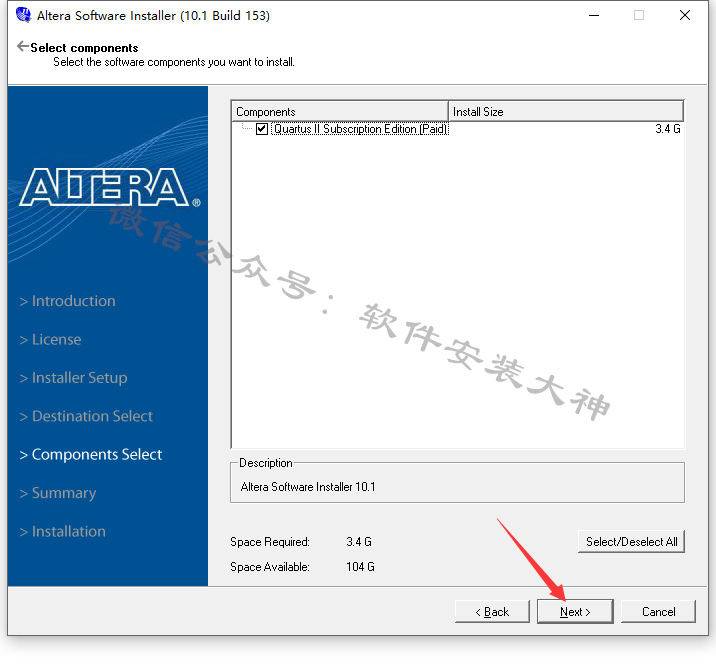This screenshot has width=716, height=671.
Task: Click Introduction step in sidebar
Action: [x=68, y=301]
